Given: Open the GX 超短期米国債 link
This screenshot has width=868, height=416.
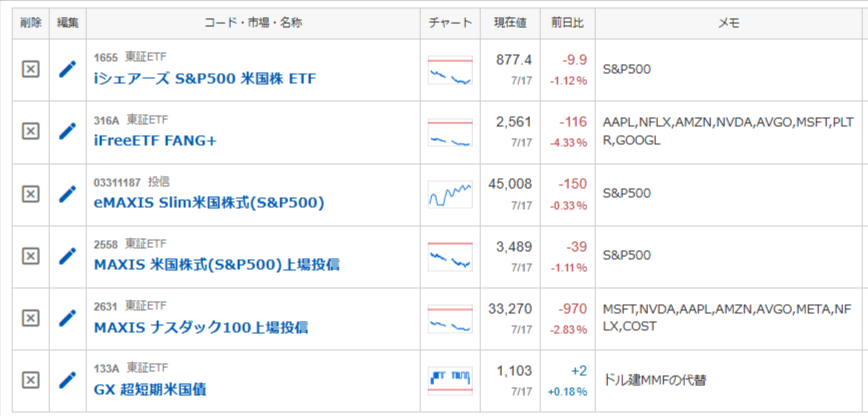Looking at the screenshot, I should (150, 389).
